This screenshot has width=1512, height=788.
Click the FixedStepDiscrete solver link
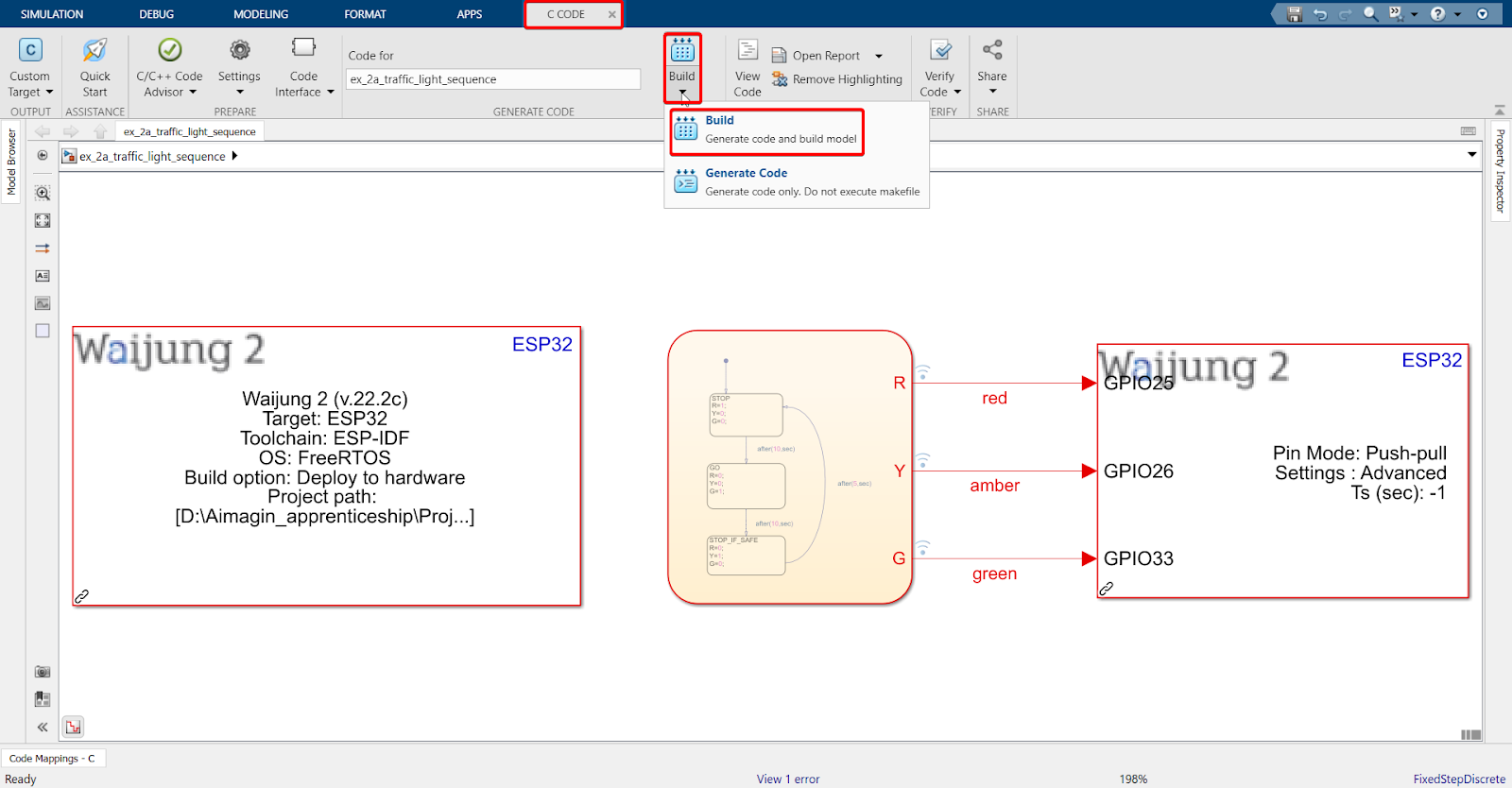[1459, 779]
